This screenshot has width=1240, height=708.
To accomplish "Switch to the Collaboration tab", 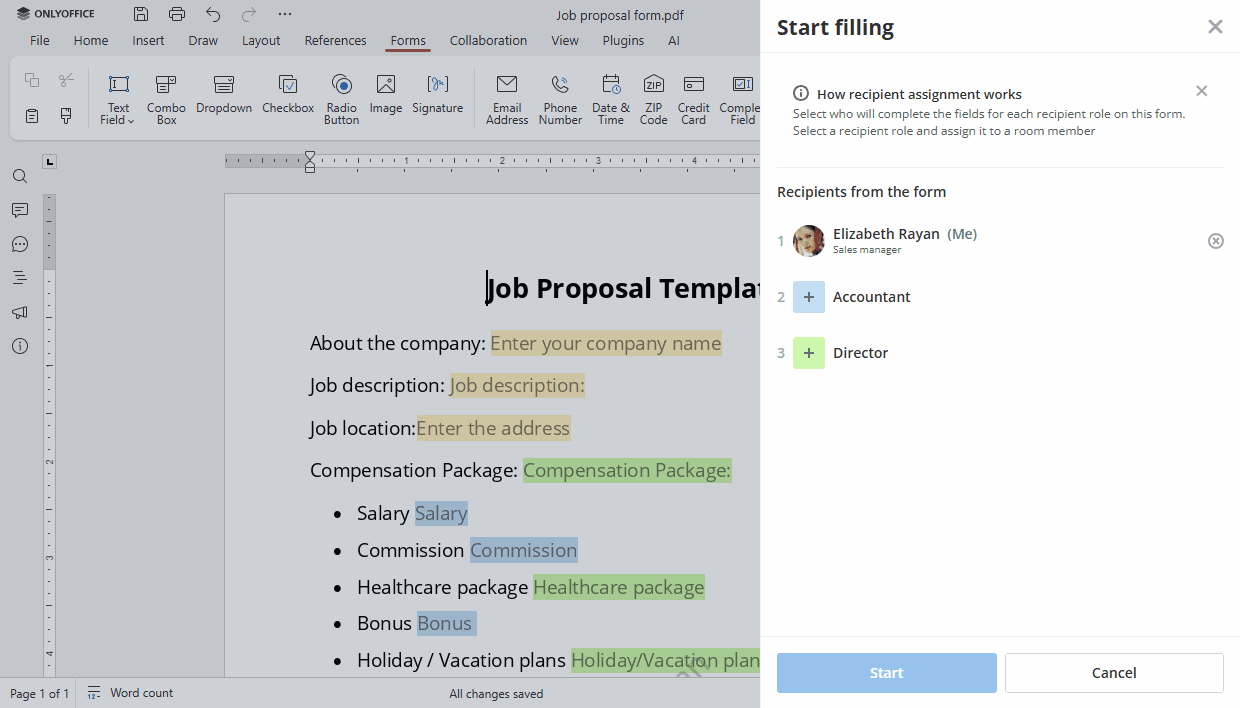I will tap(488, 41).
